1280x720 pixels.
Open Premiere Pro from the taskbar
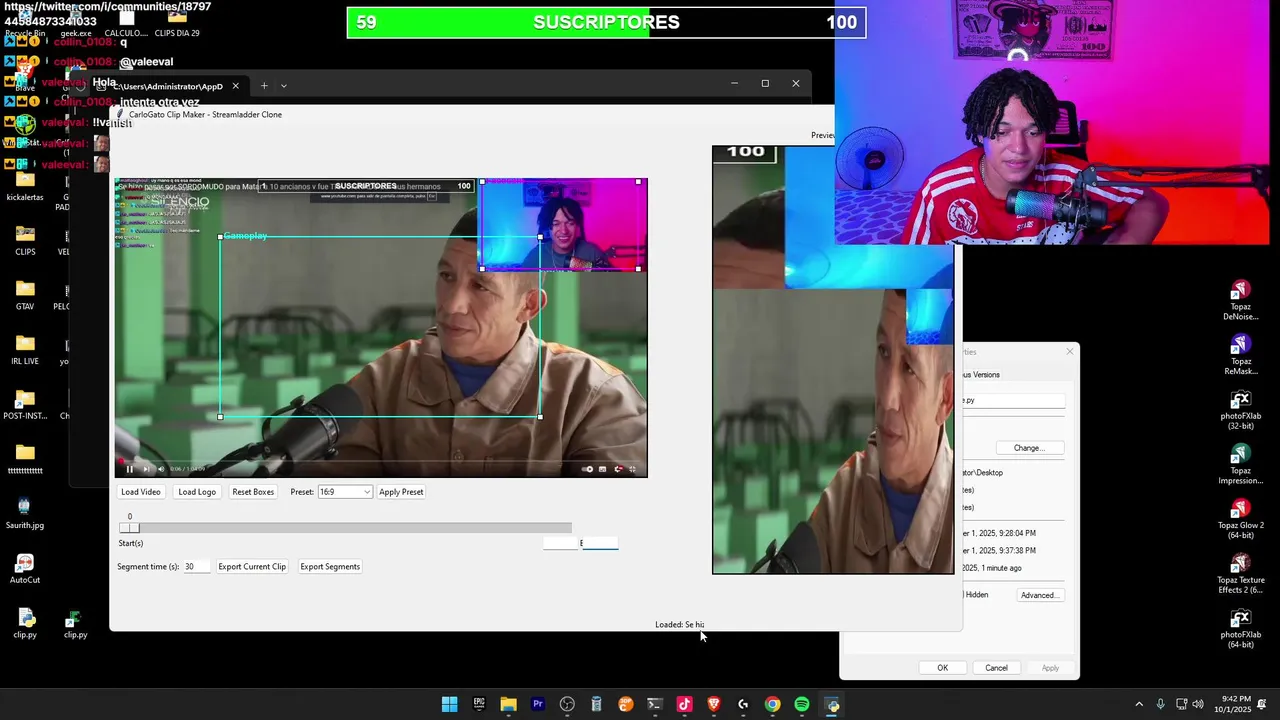pos(538,704)
